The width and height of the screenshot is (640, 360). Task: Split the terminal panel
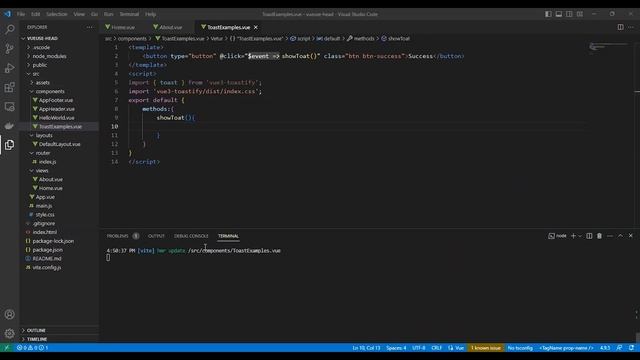click(589, 236)
